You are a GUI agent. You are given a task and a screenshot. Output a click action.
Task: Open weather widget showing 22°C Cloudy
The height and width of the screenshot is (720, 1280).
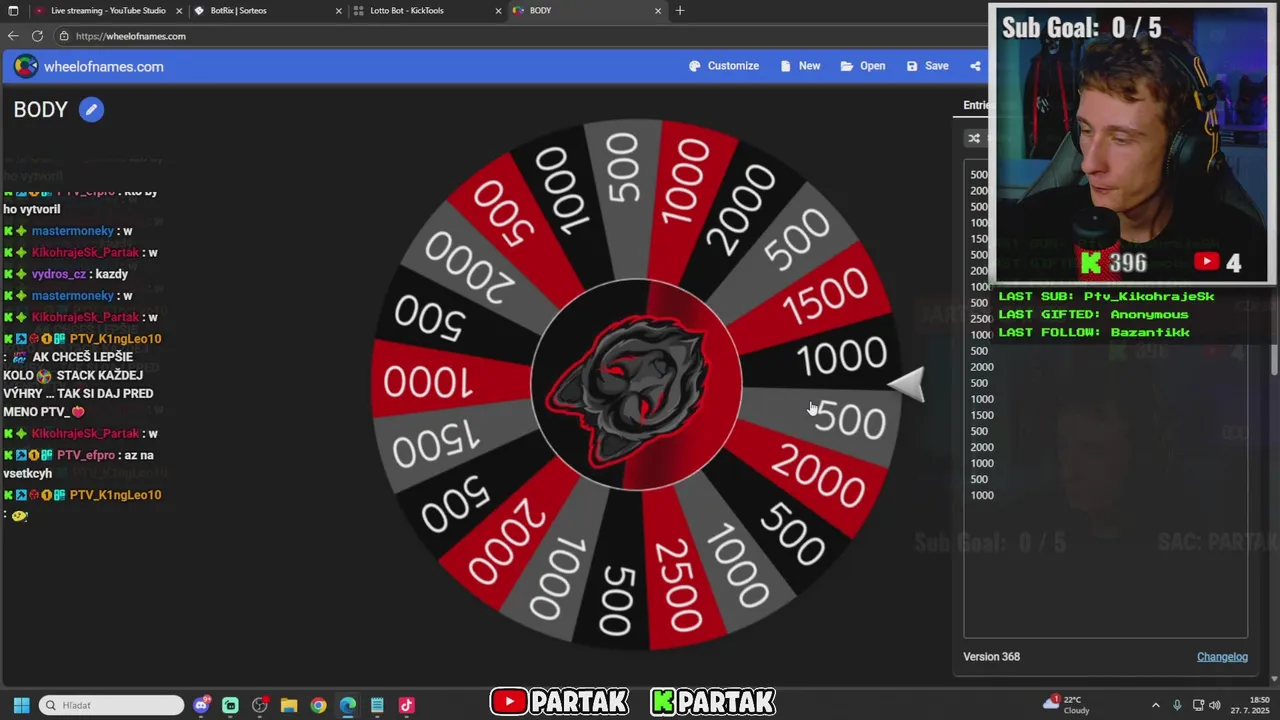tap(1066, 705)
